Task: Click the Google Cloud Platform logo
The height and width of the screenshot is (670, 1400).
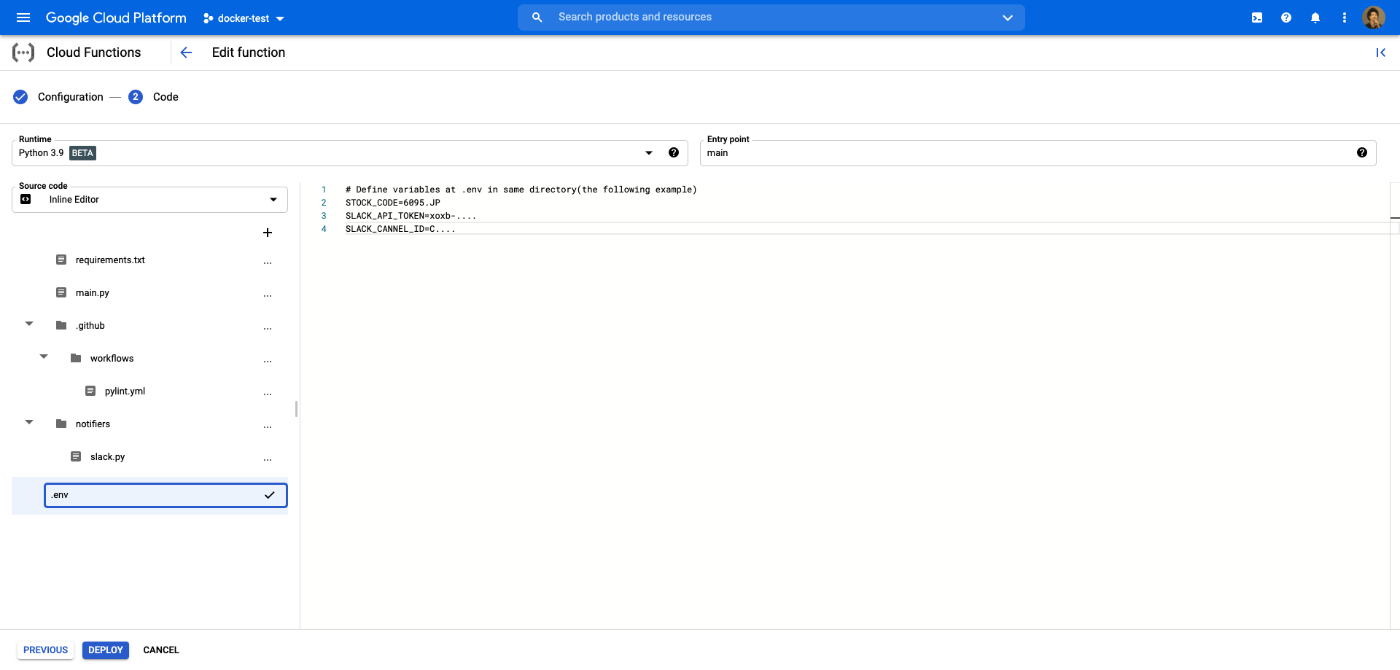Action: tap(116, 18)
